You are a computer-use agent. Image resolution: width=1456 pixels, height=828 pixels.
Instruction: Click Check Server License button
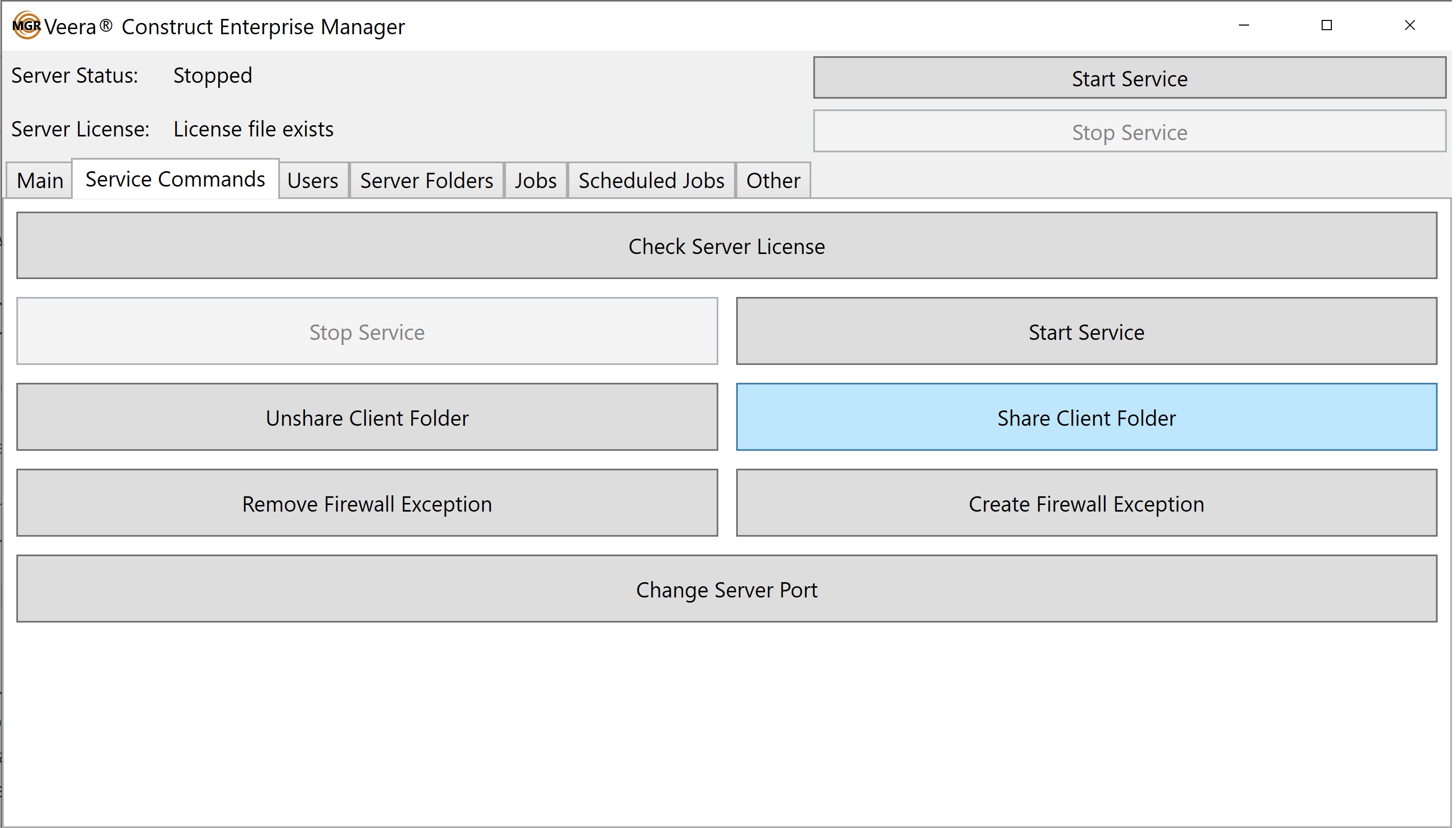pyautogui.click(x=728, y=246)
